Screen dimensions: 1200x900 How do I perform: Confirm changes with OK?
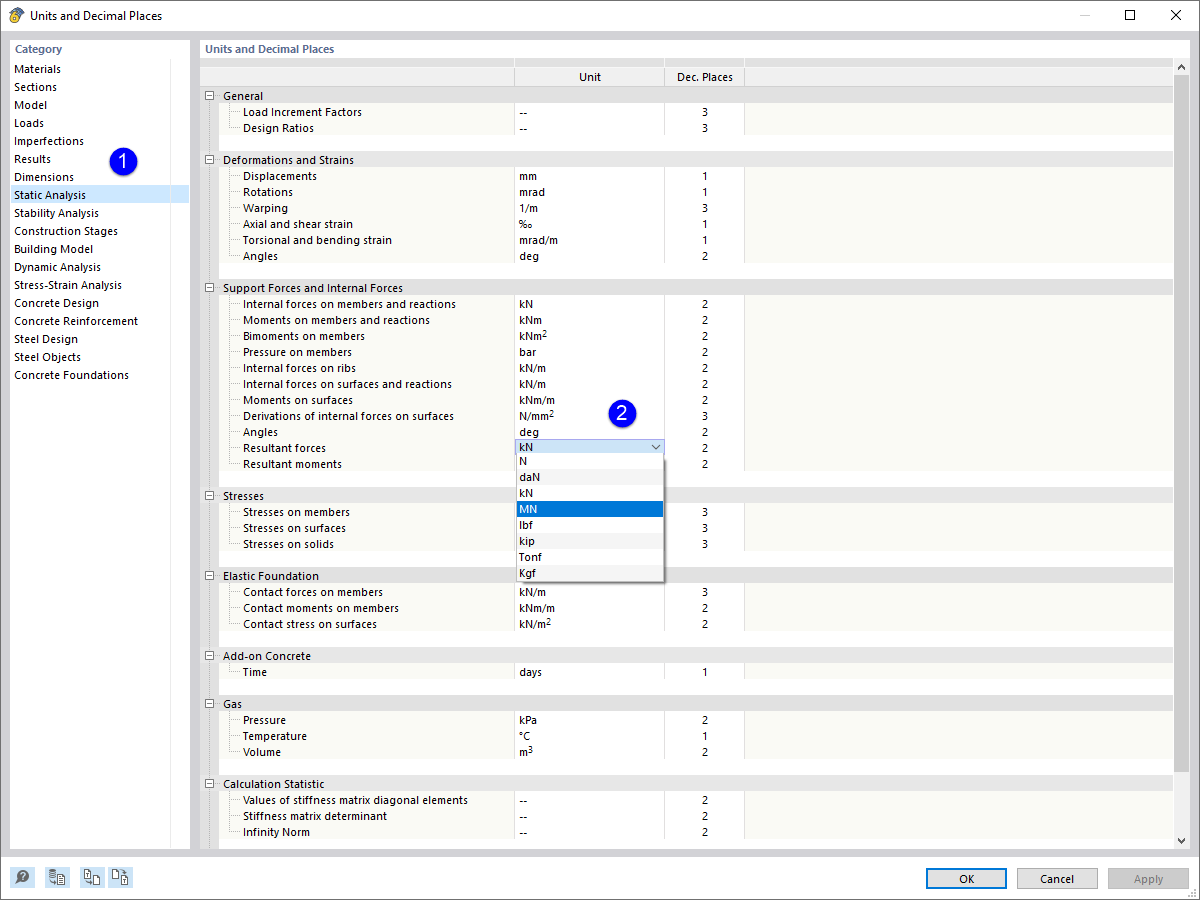point(966,878)
